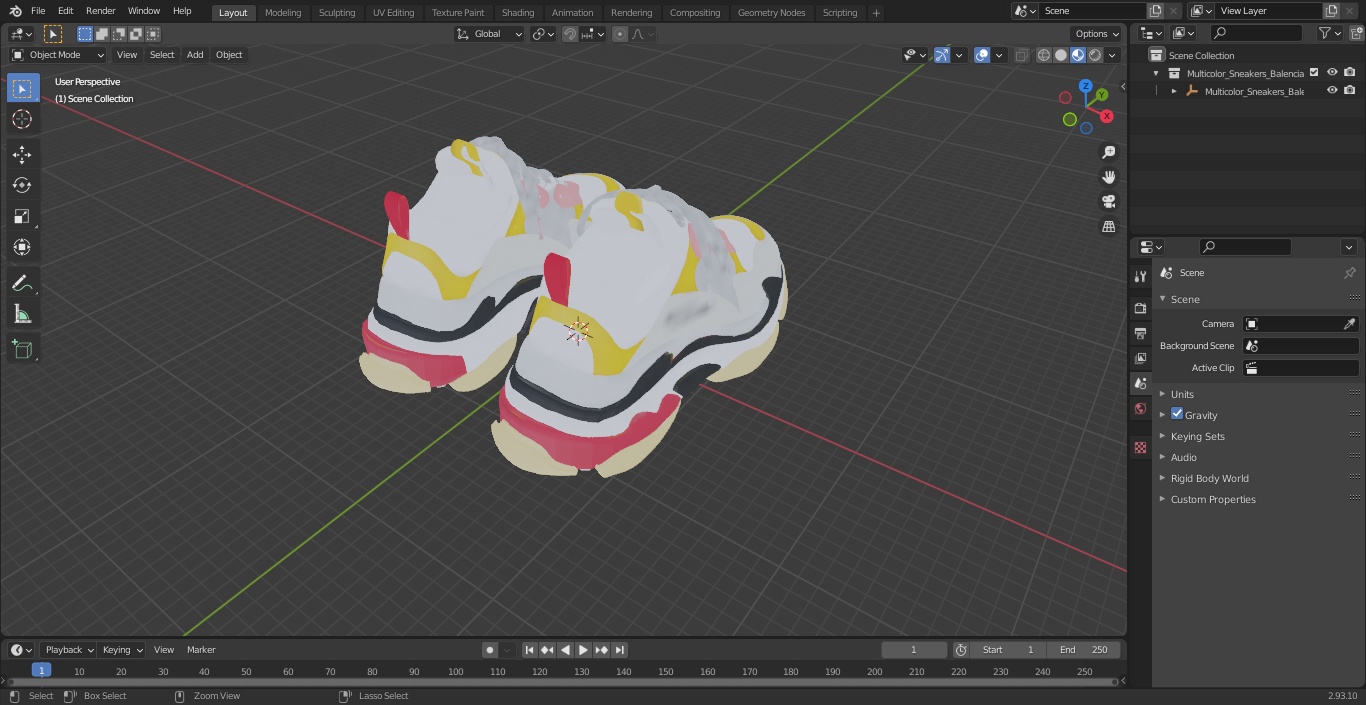Uncheck Multicolor_Sneakers_Balencia collection exclude checkbox
The width and height of the screenshot is (1366, 705).
point(1314,72)
